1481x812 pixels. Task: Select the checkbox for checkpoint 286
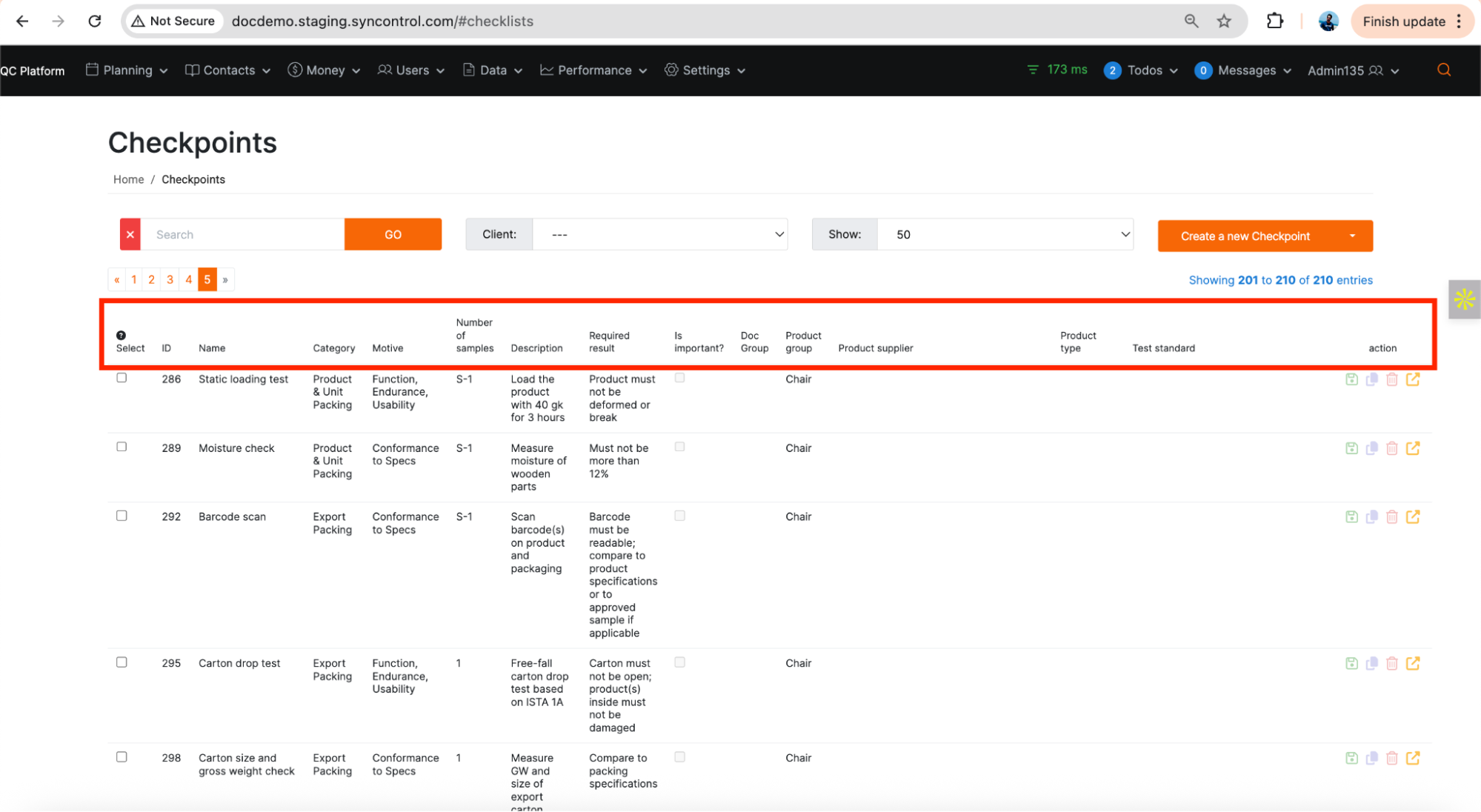point(122,378)
